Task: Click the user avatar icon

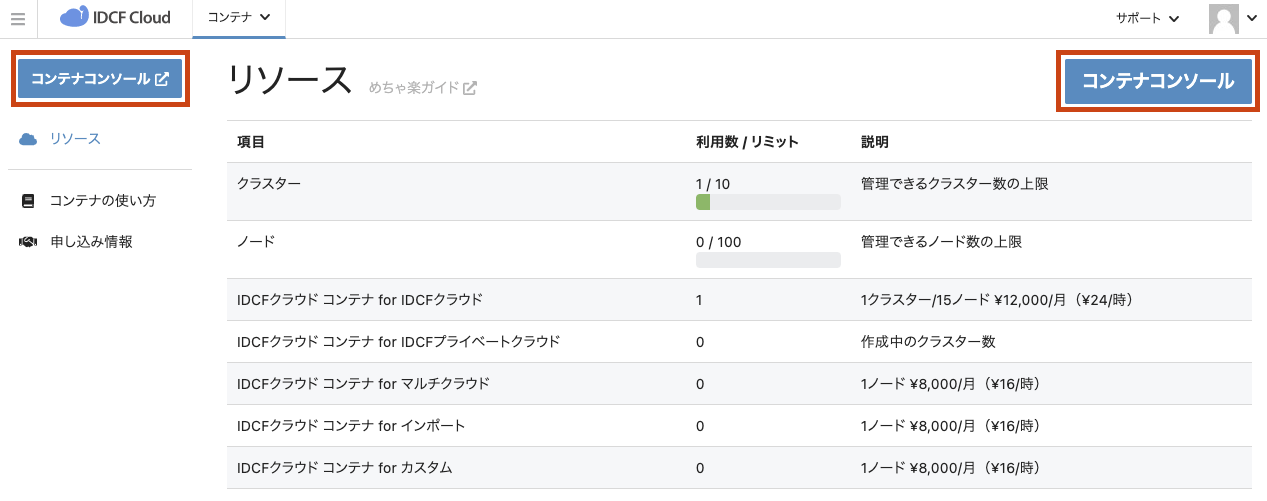Action: [1223, 19]
